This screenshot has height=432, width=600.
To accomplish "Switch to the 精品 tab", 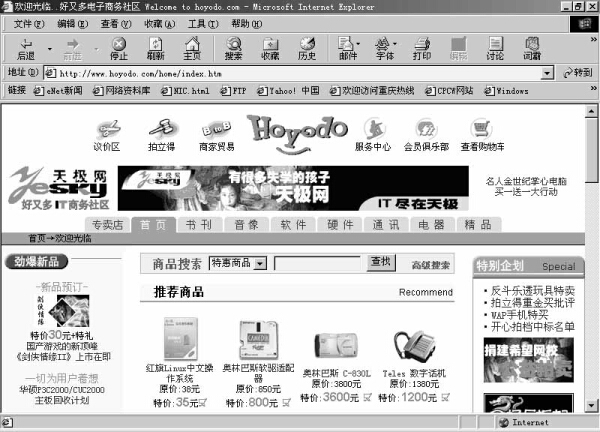I will (478, 225).
